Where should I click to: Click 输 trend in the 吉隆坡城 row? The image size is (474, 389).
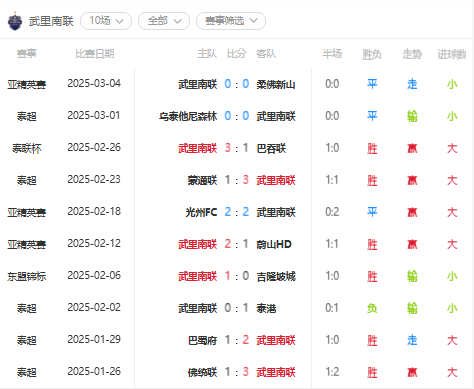point(412,276)
